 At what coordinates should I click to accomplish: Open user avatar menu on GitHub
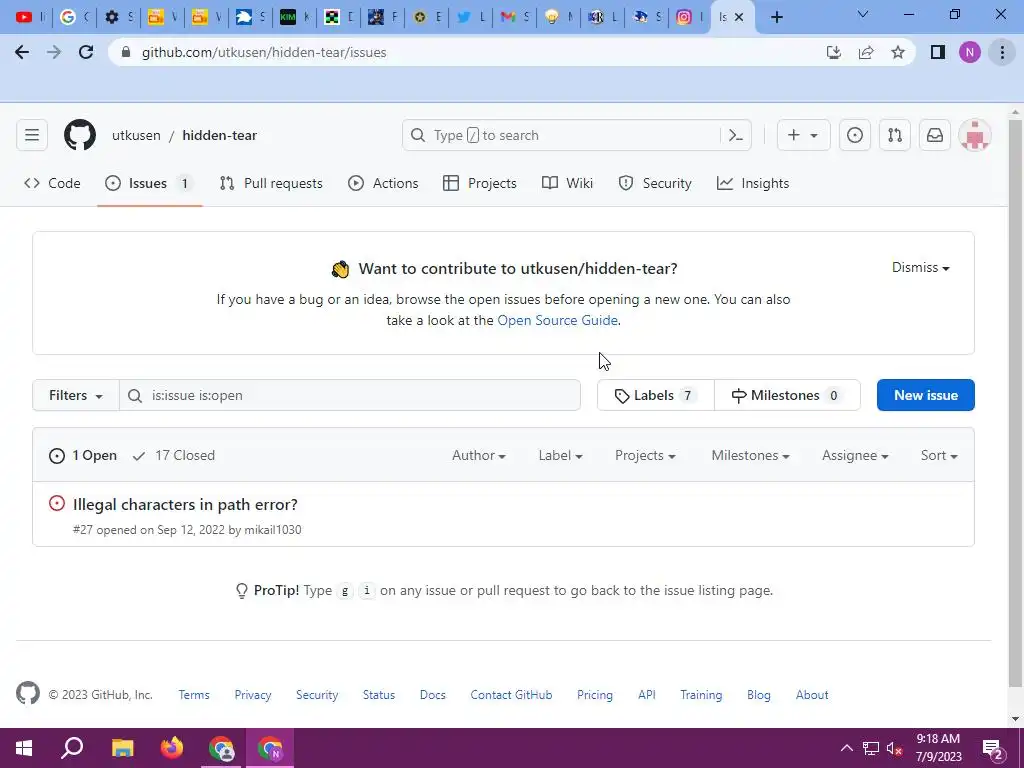pos(975,135)
